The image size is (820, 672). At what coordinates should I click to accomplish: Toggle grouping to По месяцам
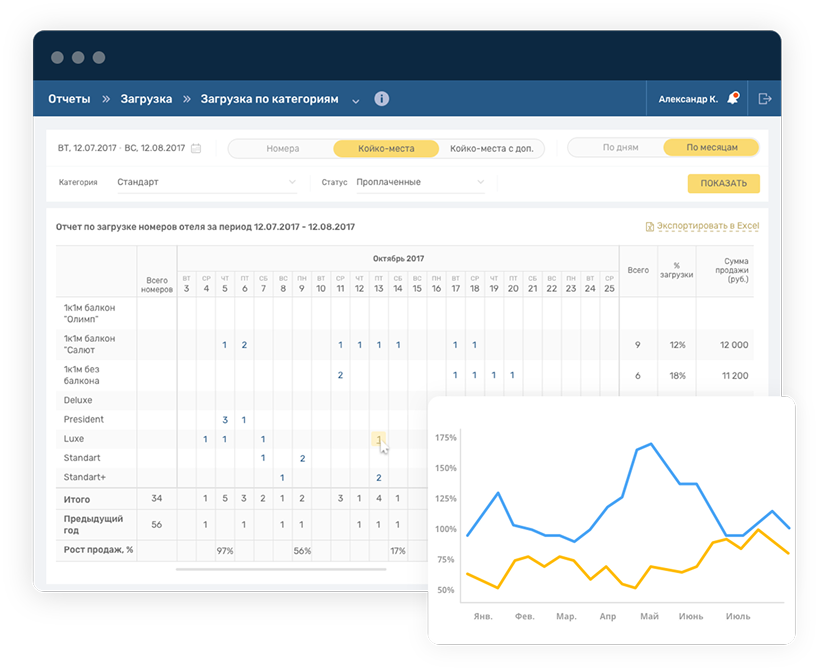712,147
